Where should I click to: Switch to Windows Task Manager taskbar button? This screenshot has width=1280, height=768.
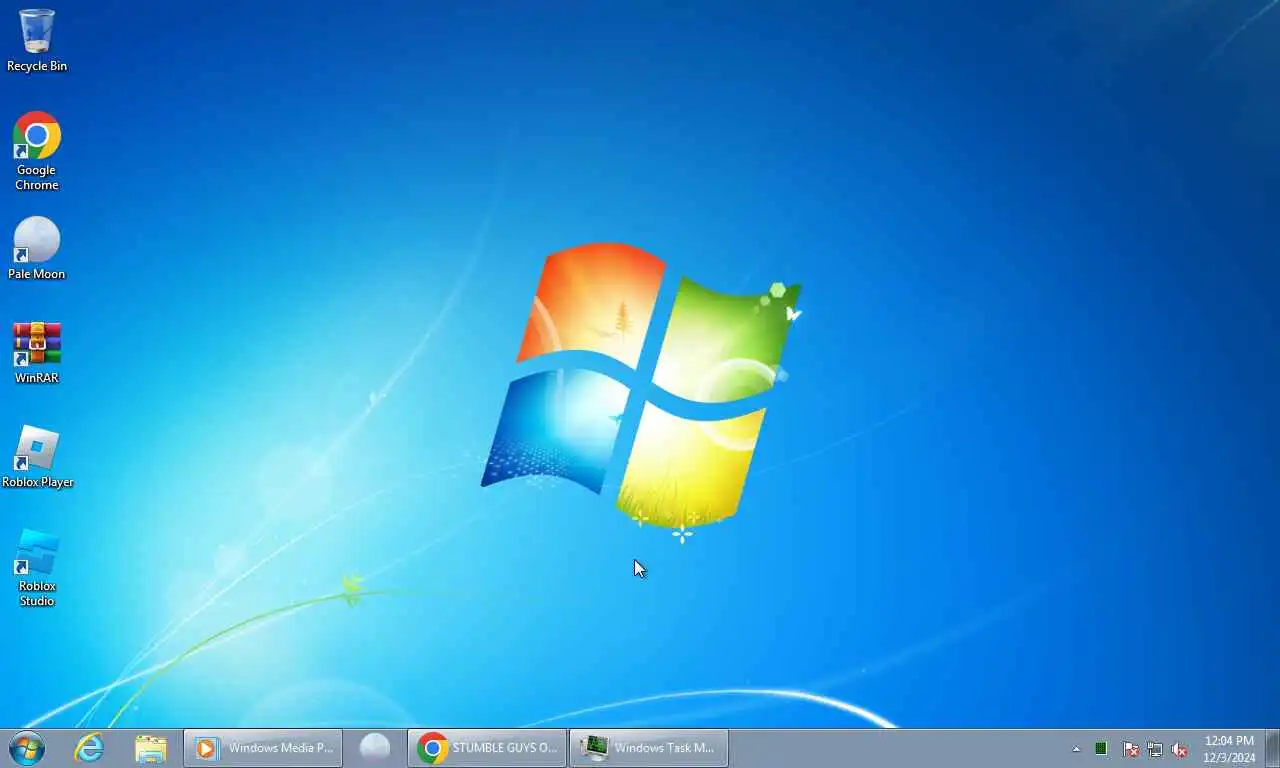click(649, 748)
